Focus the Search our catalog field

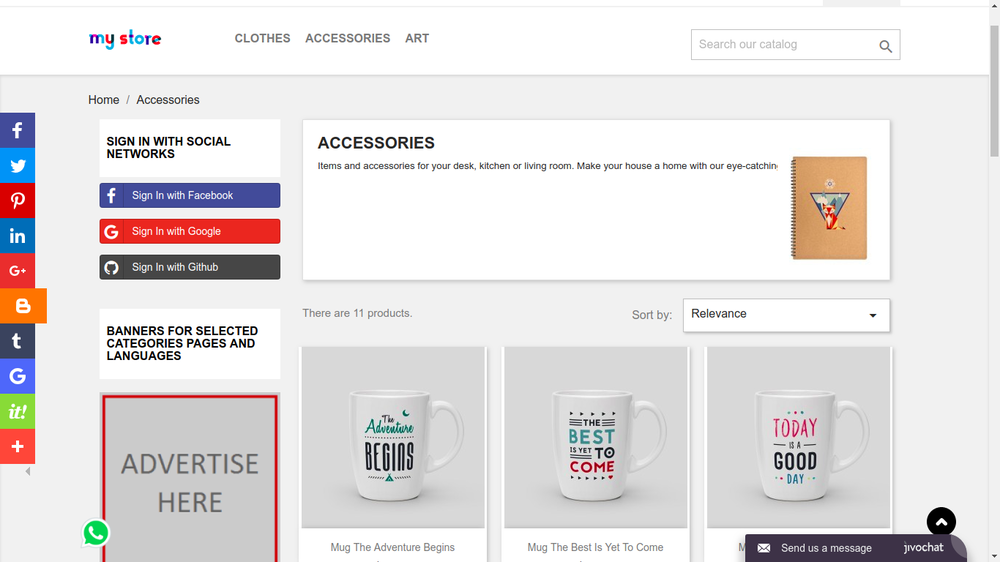pyautogui.click(x=780, y=45)
